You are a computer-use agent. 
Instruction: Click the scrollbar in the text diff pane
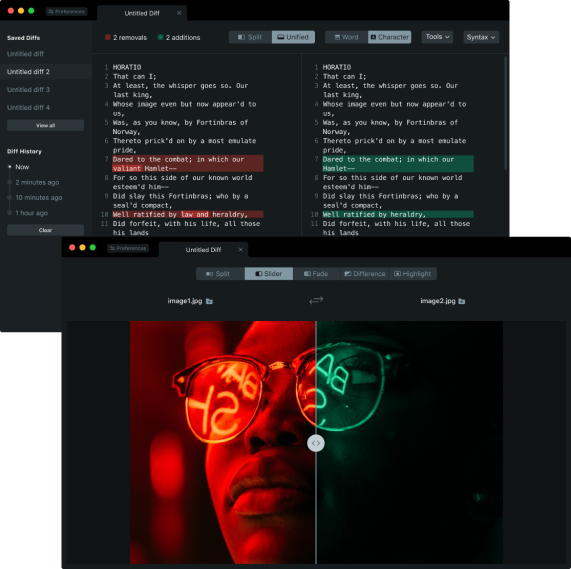pyautogui.click(x=505, y=113)
